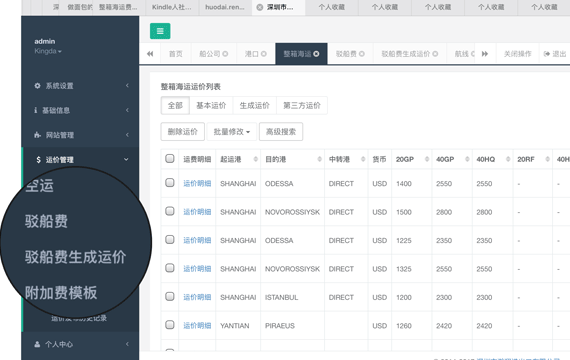This screenshot has height=360, width=570.
Task: Click the close icon on the 深圳市 browser tab
Action: pyautogui.click(x=260, y=7)
